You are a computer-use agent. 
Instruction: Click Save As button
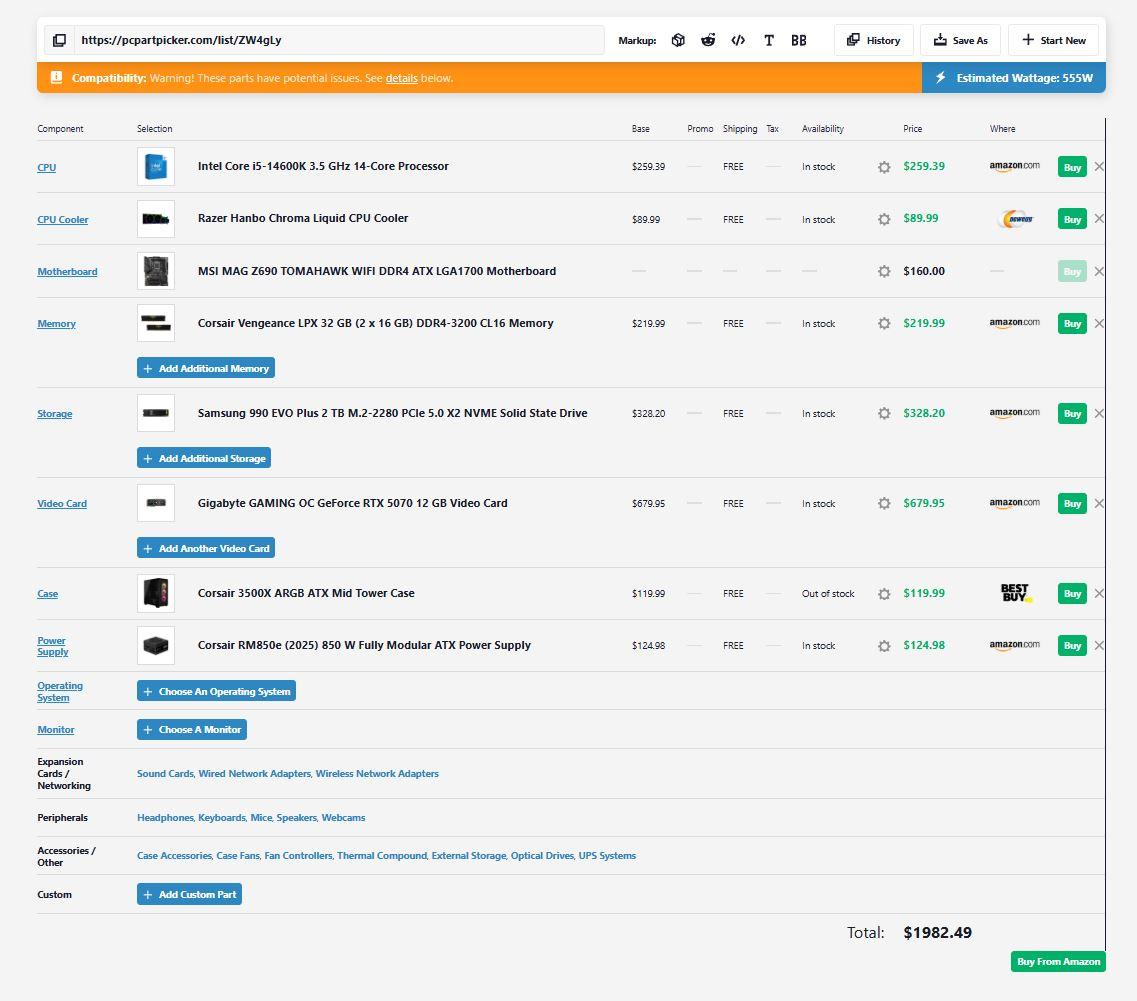tap(960, 41)
